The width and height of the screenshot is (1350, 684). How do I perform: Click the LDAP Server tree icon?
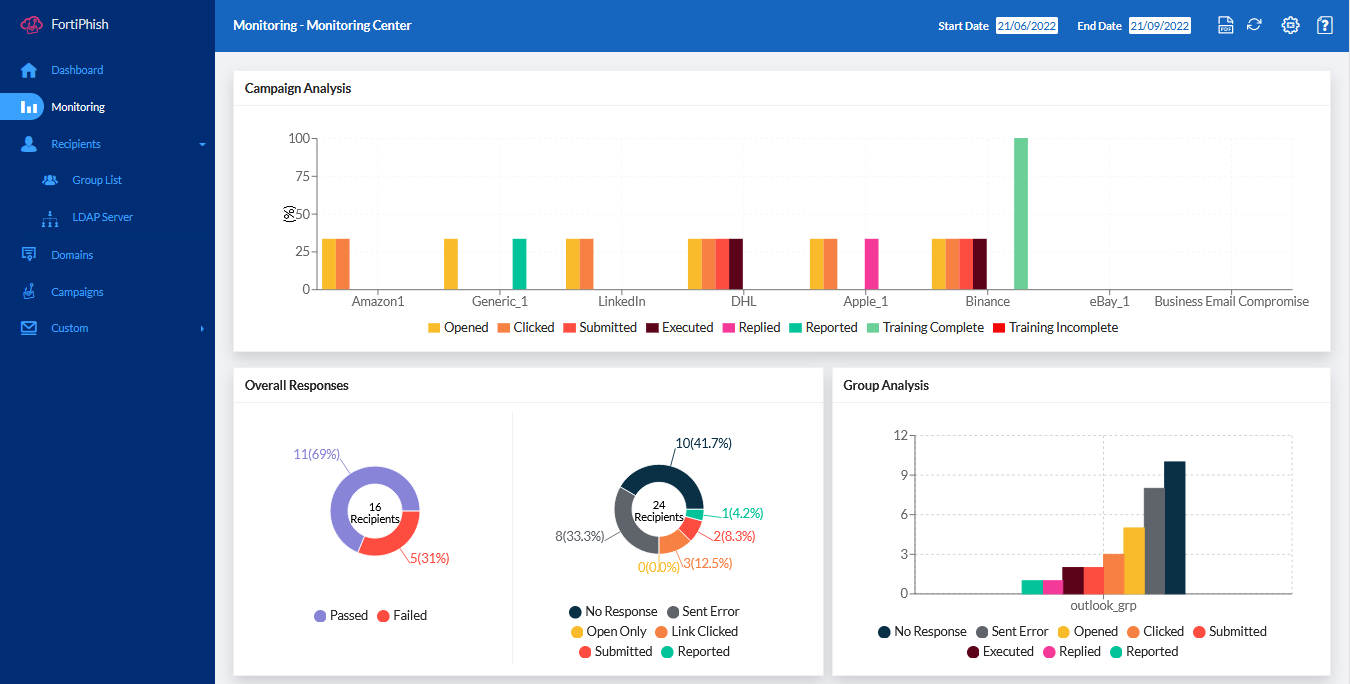click(x=49, y=217)
